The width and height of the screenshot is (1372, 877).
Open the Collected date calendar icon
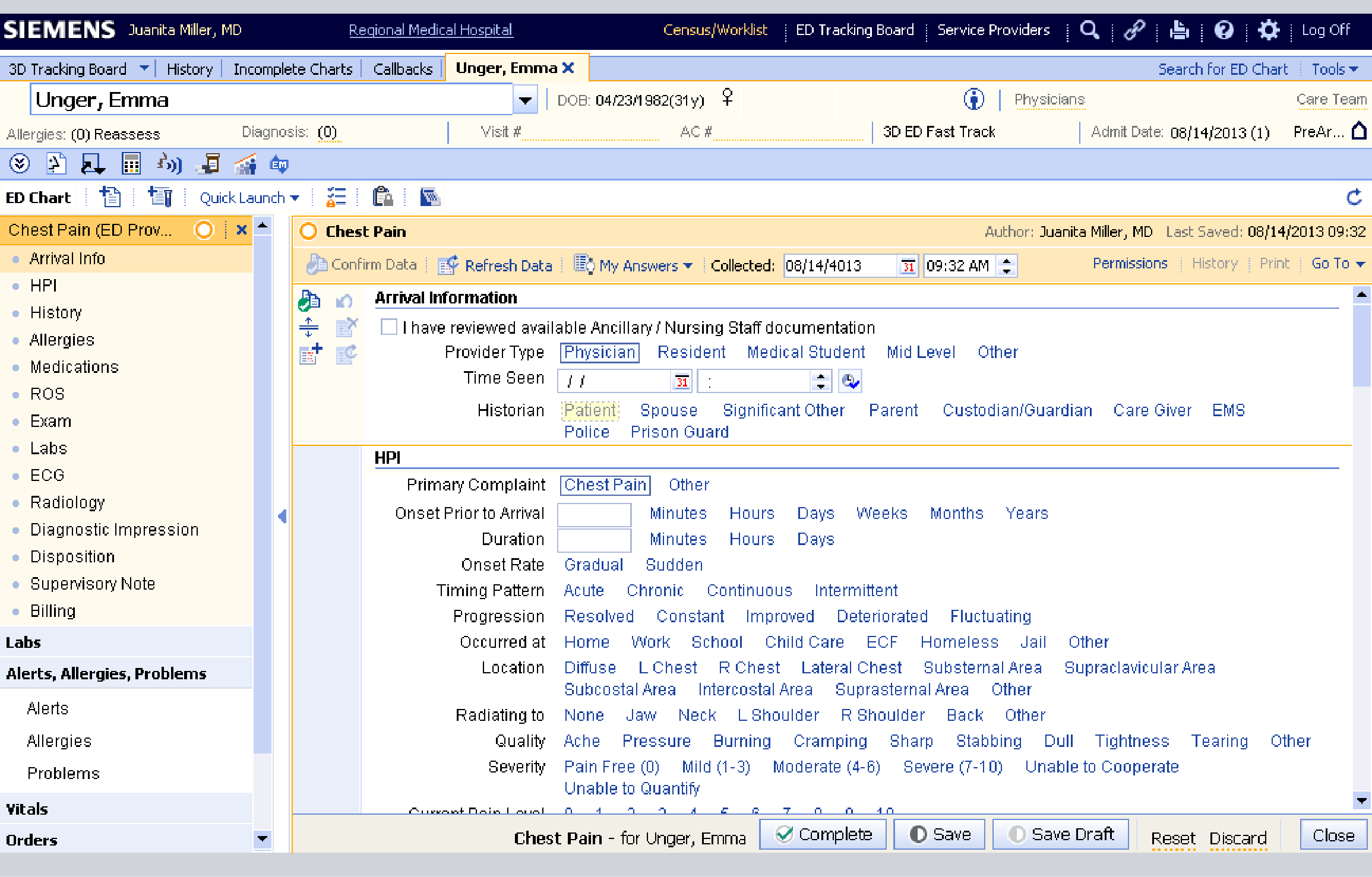click(908, 266)
